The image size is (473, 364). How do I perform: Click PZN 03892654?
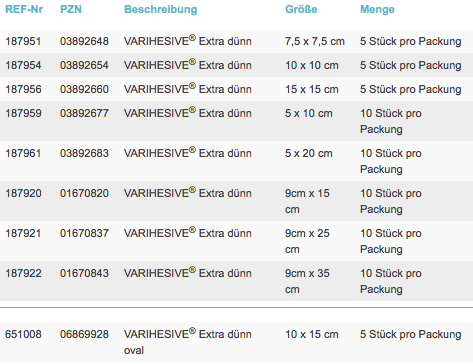tap(84, 65)
